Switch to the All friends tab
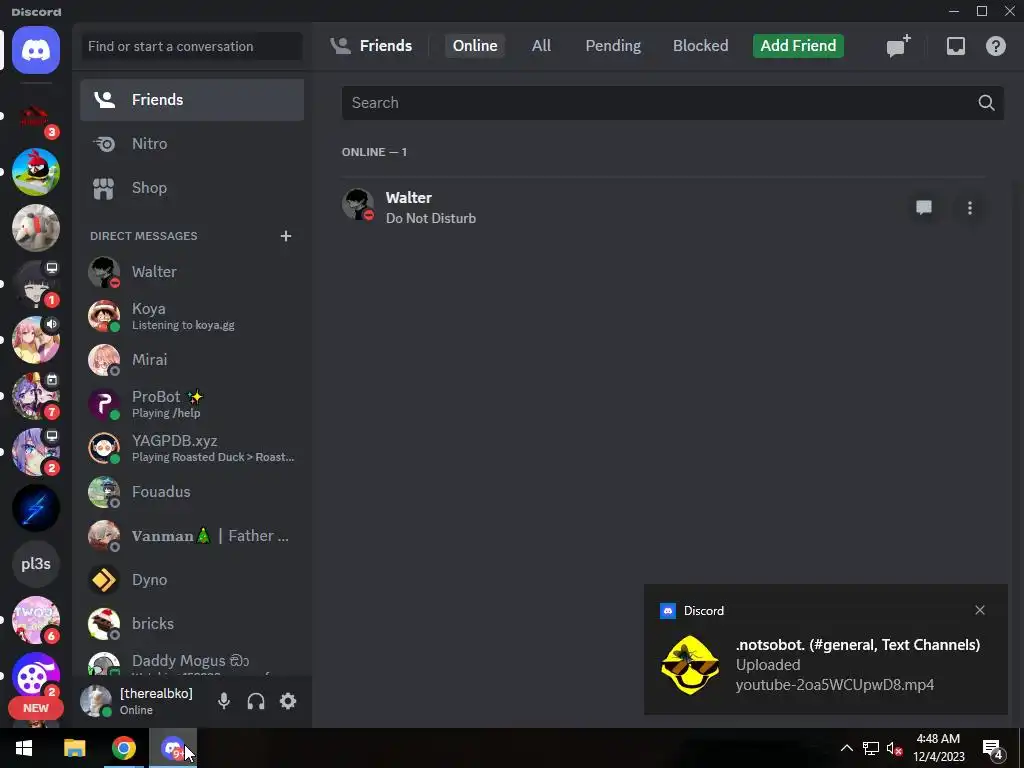 click(541, 46)
